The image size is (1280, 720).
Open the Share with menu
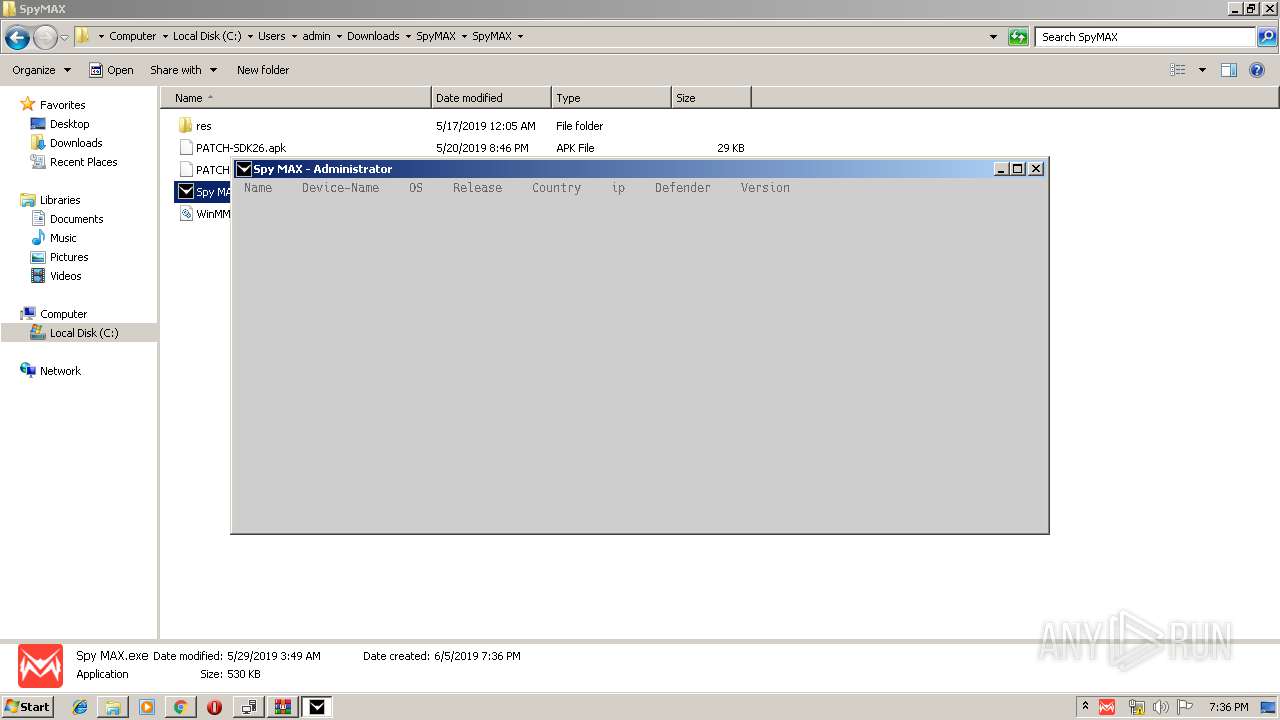click(183, 70)
